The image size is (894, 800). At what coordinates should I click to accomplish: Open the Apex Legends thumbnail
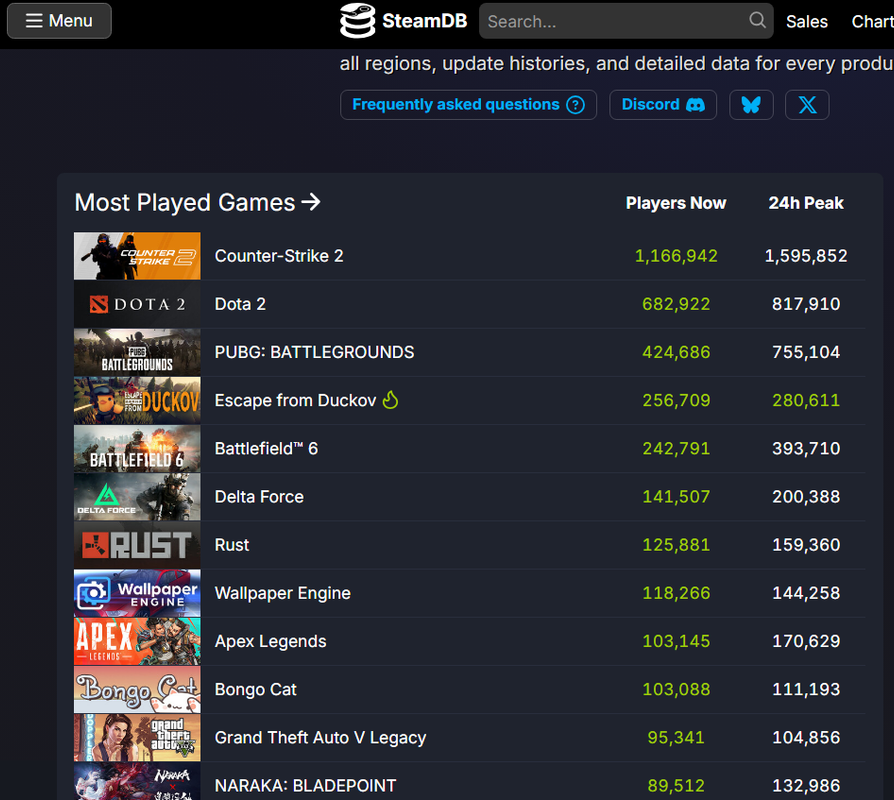pyautogui.click(x=137, y=641)
